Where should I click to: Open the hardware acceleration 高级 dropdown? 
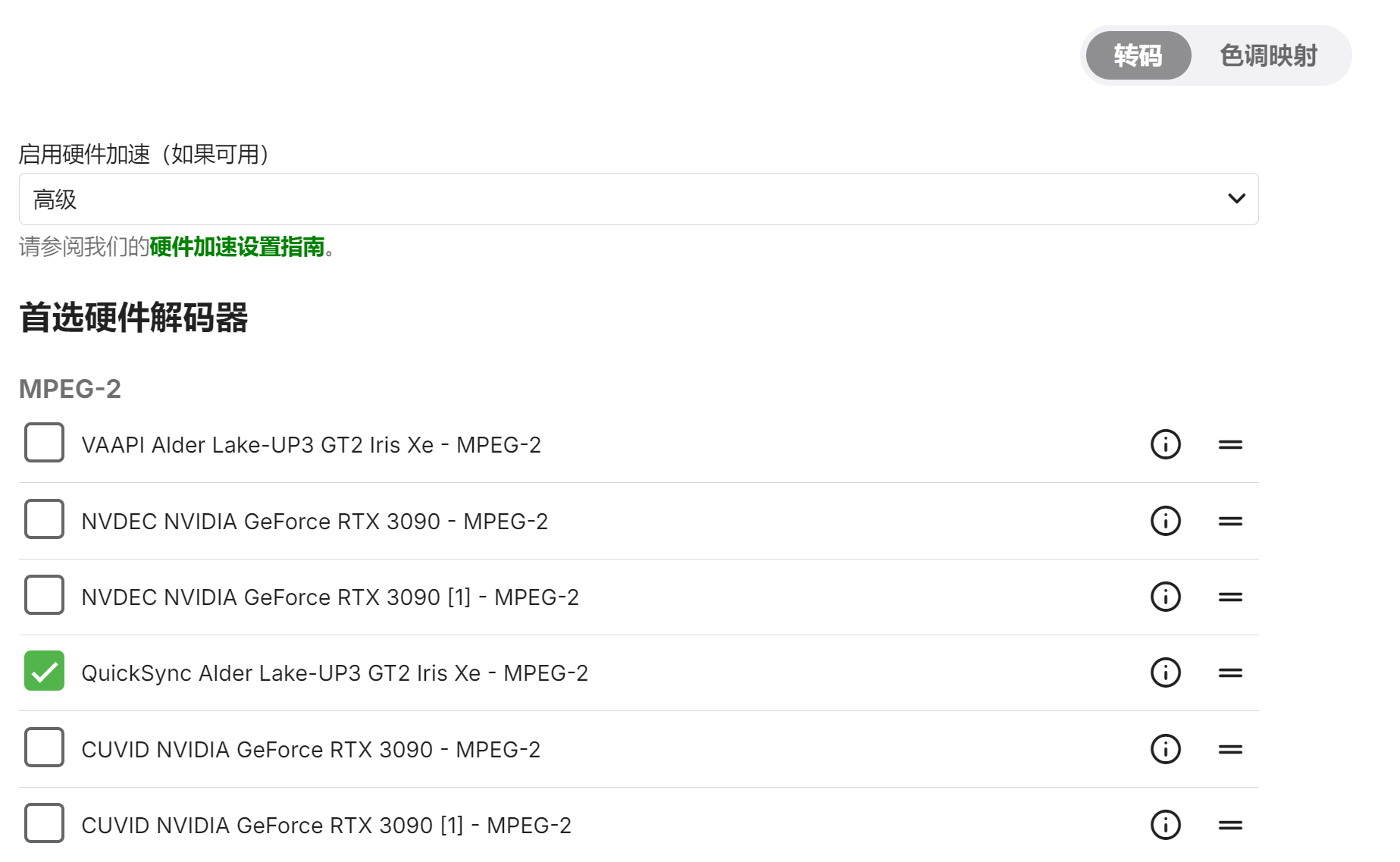[x=638, y=199]
